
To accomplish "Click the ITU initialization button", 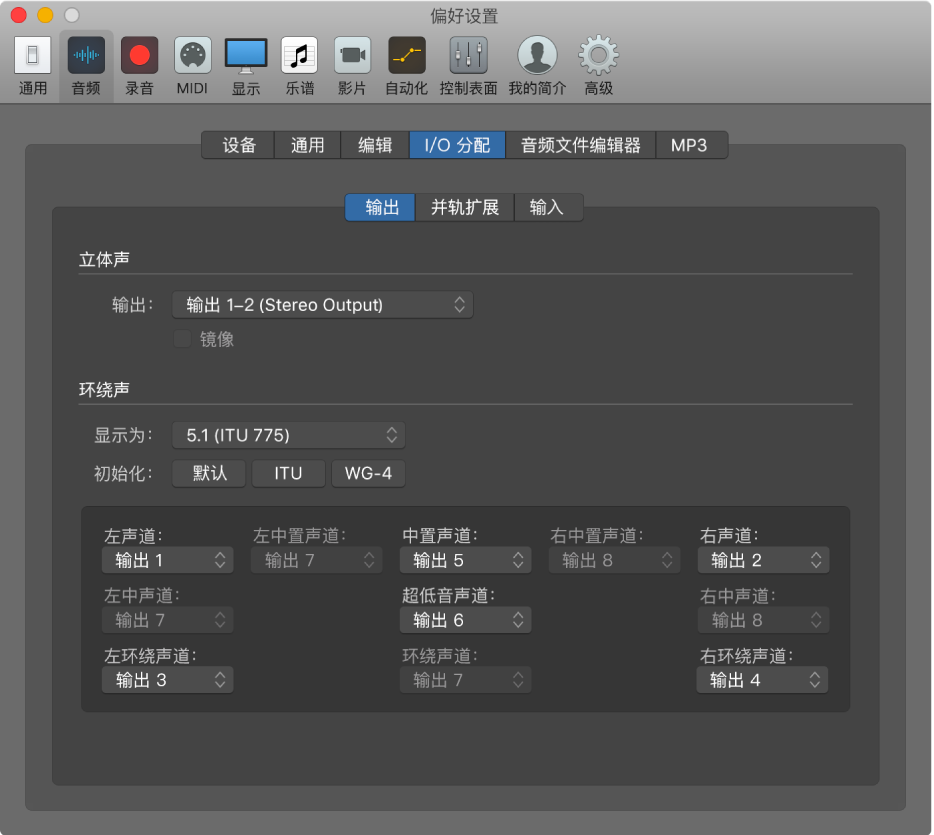I will [x=288, y=473].
